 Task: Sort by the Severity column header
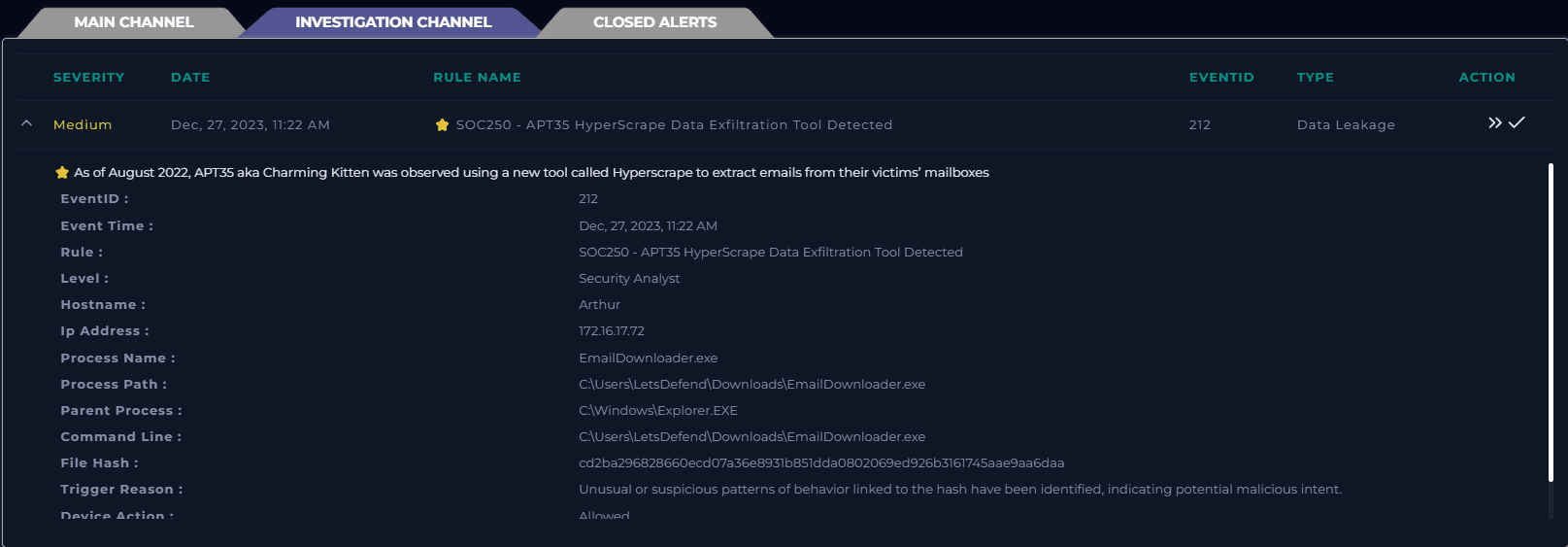point(88,77)
